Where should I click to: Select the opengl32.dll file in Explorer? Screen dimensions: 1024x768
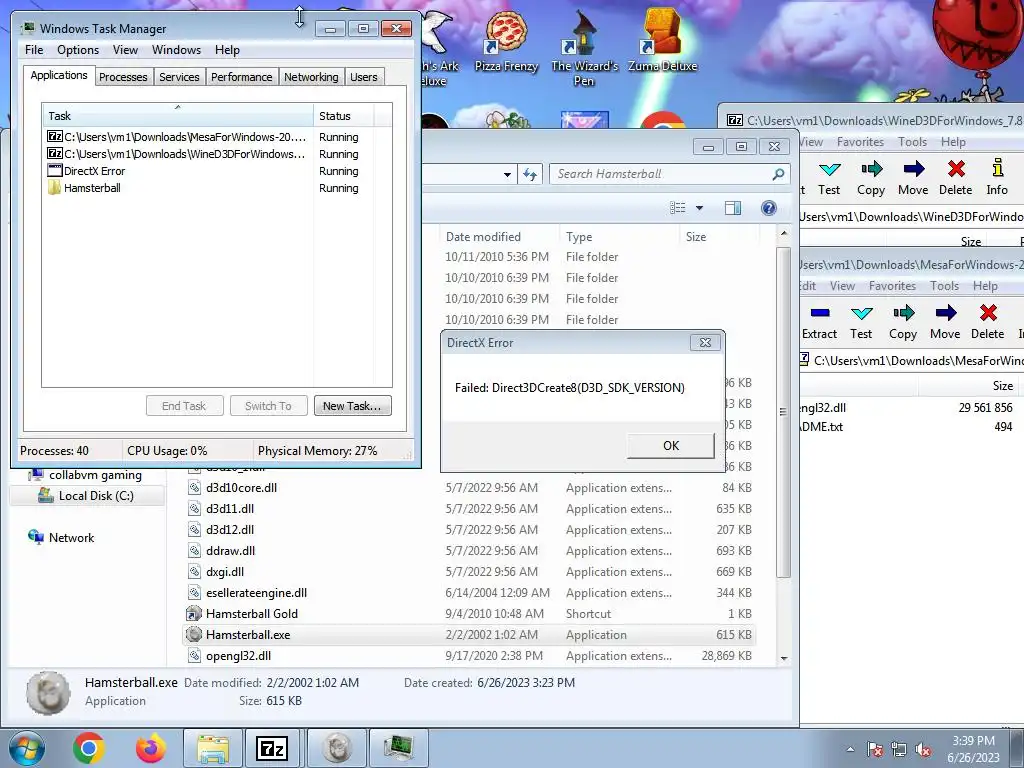[469, 656]
